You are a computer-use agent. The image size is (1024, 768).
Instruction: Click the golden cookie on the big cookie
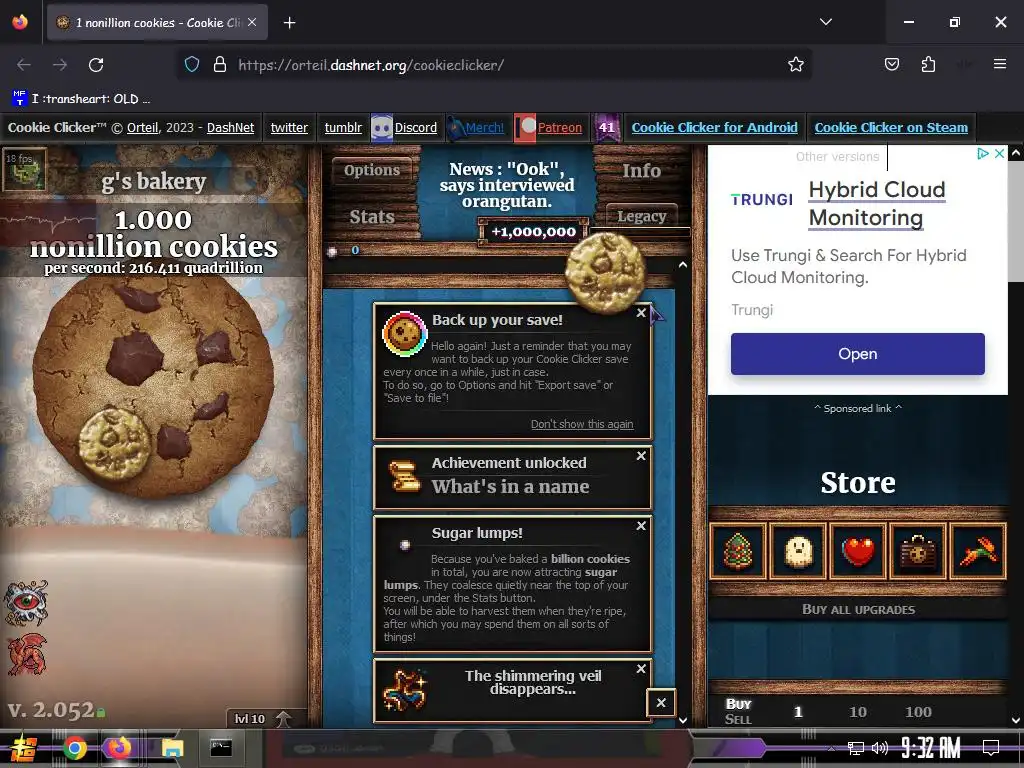(x=115, y=444)
